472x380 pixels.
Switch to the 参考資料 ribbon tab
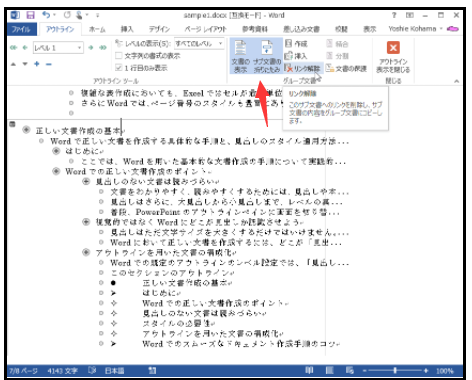pyautogui.click(x=255, y=29)
